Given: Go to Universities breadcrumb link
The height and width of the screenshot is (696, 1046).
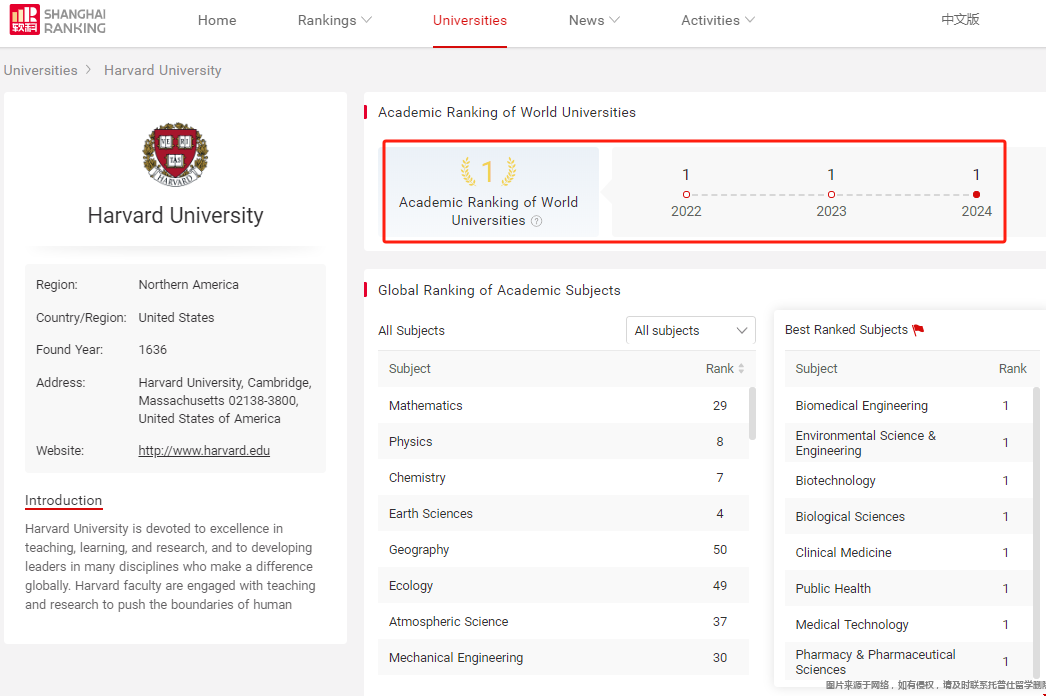Looking at the screenshot, I should click(x=41, y=70).
